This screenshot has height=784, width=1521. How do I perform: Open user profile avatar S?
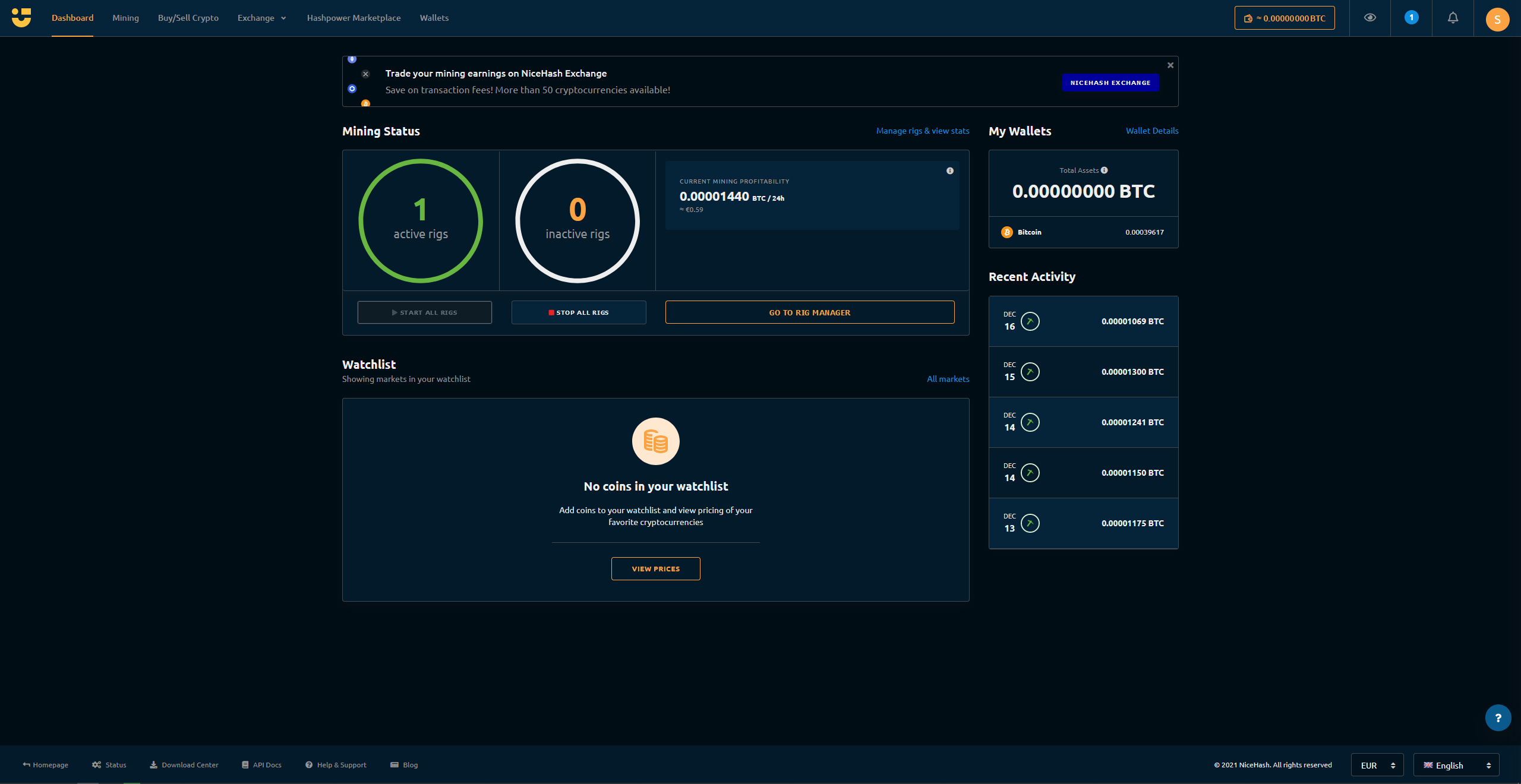(1497, 19)
